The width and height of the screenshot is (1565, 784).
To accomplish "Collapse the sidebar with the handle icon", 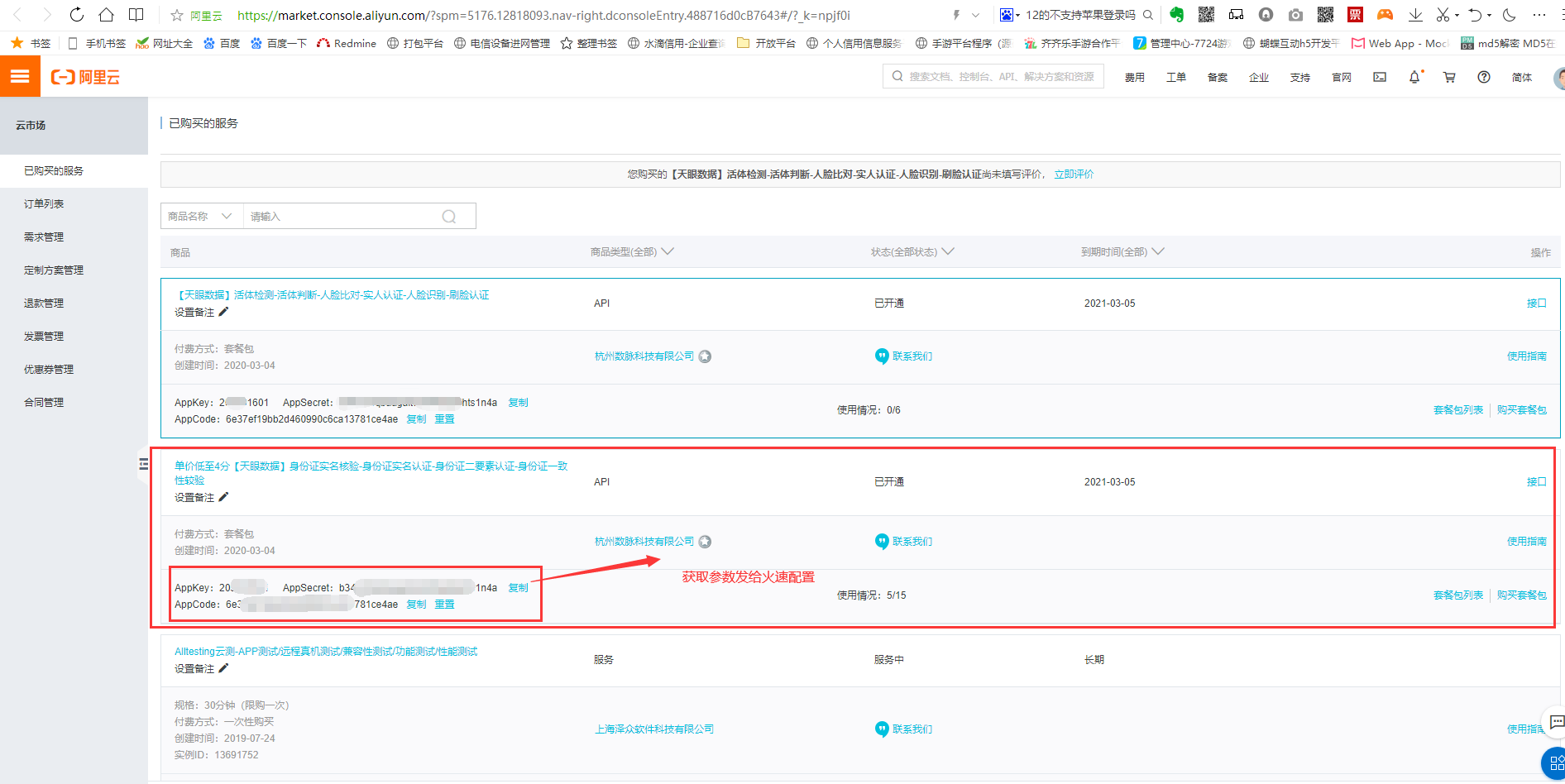I will [x=144, y=465].
